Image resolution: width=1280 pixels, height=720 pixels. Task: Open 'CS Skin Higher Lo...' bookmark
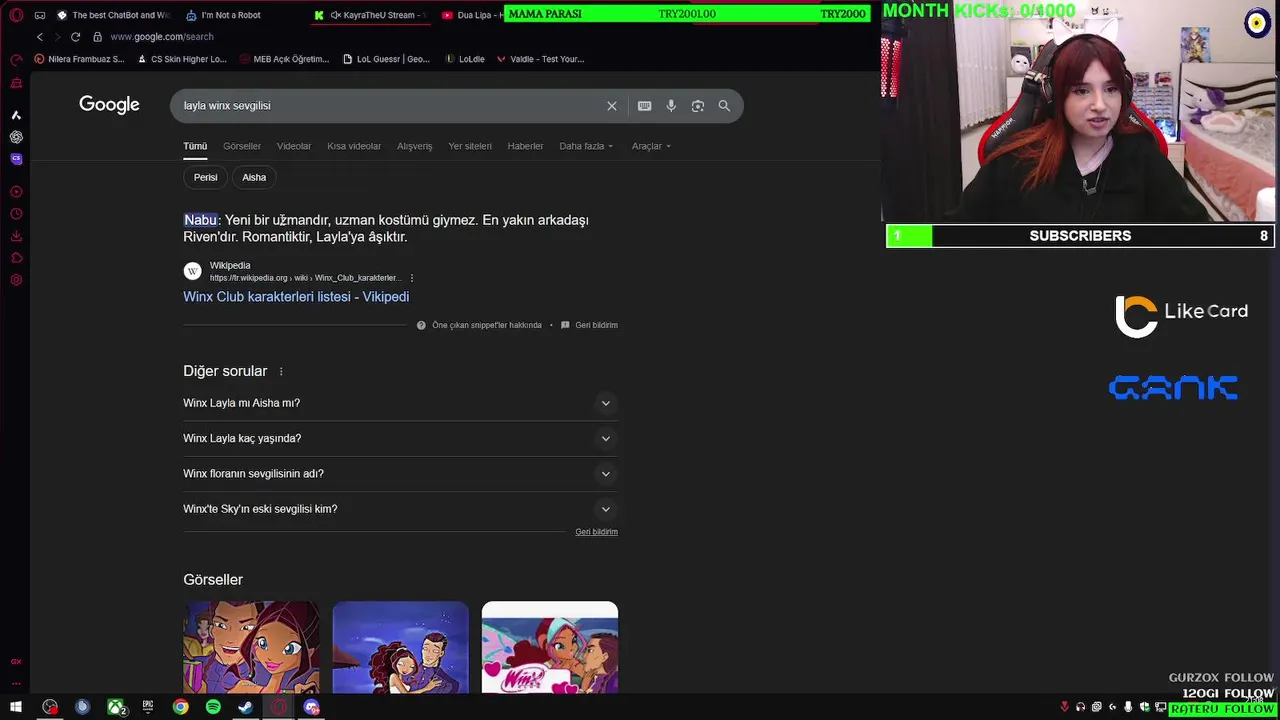(182, 59)
